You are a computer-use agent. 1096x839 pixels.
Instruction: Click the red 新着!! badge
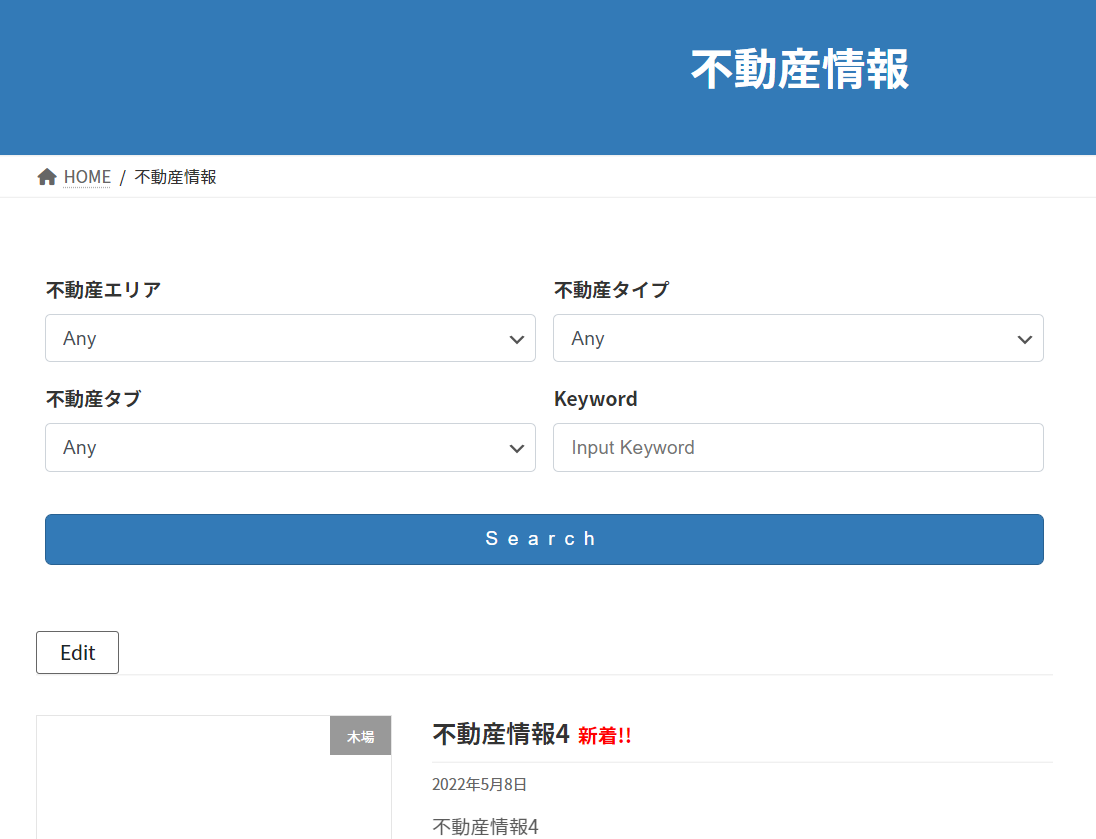click(604, 736)
